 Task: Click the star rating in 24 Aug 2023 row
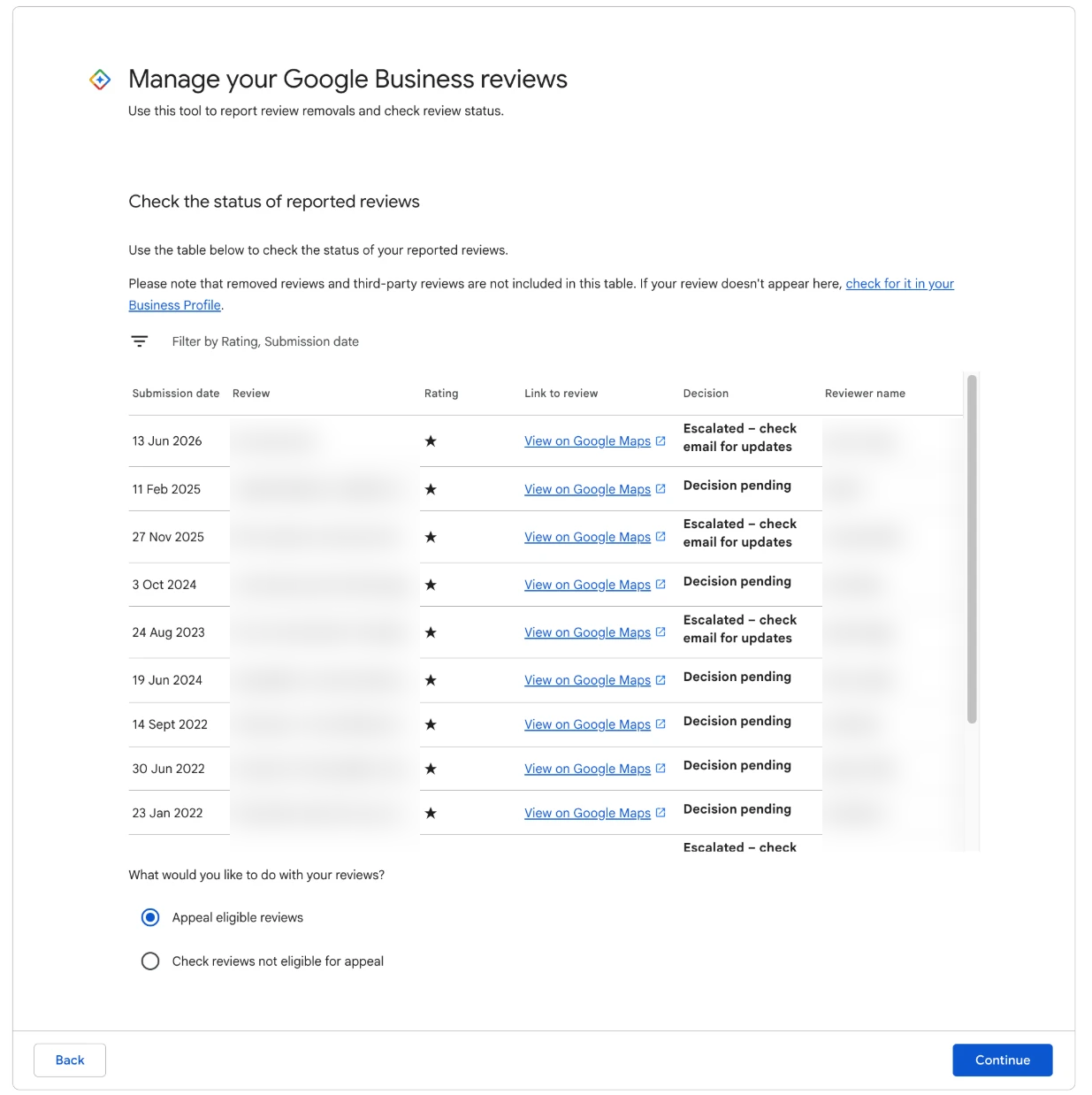tap(431, 632)
